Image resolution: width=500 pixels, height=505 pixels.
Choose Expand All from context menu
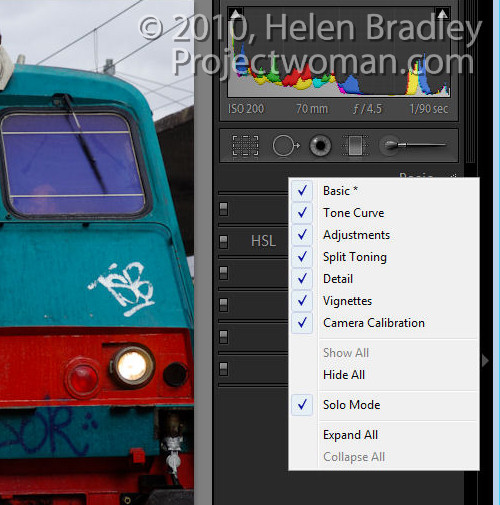pyautogui.click(x=384, y=435)
